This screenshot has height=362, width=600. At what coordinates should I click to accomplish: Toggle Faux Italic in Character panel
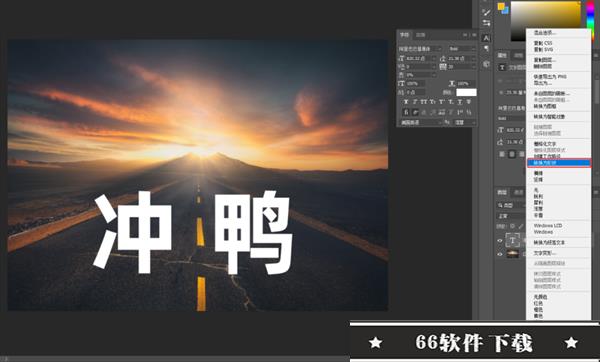(x=415, y=101)
